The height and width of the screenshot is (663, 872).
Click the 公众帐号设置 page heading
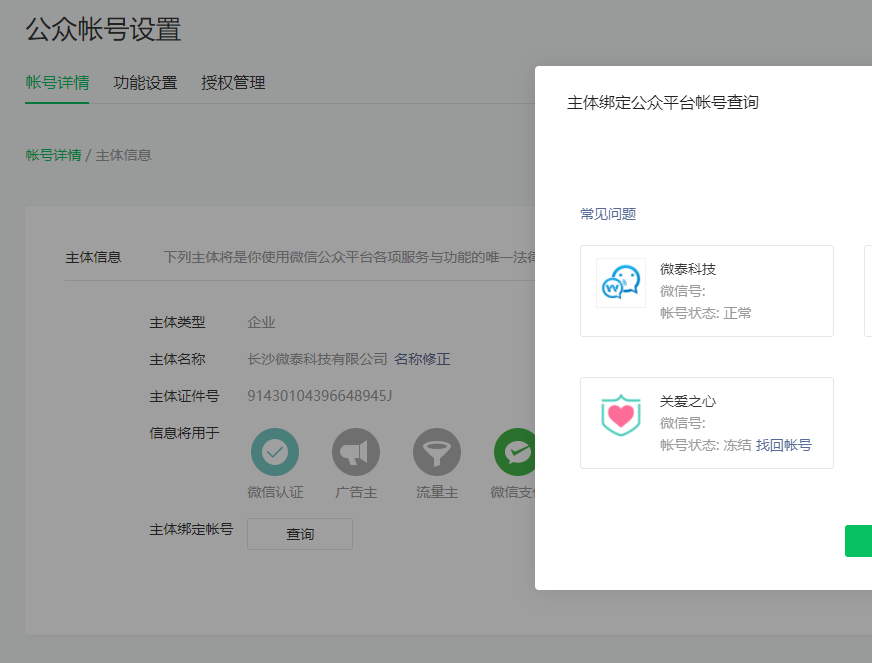[x=103, y=29]
